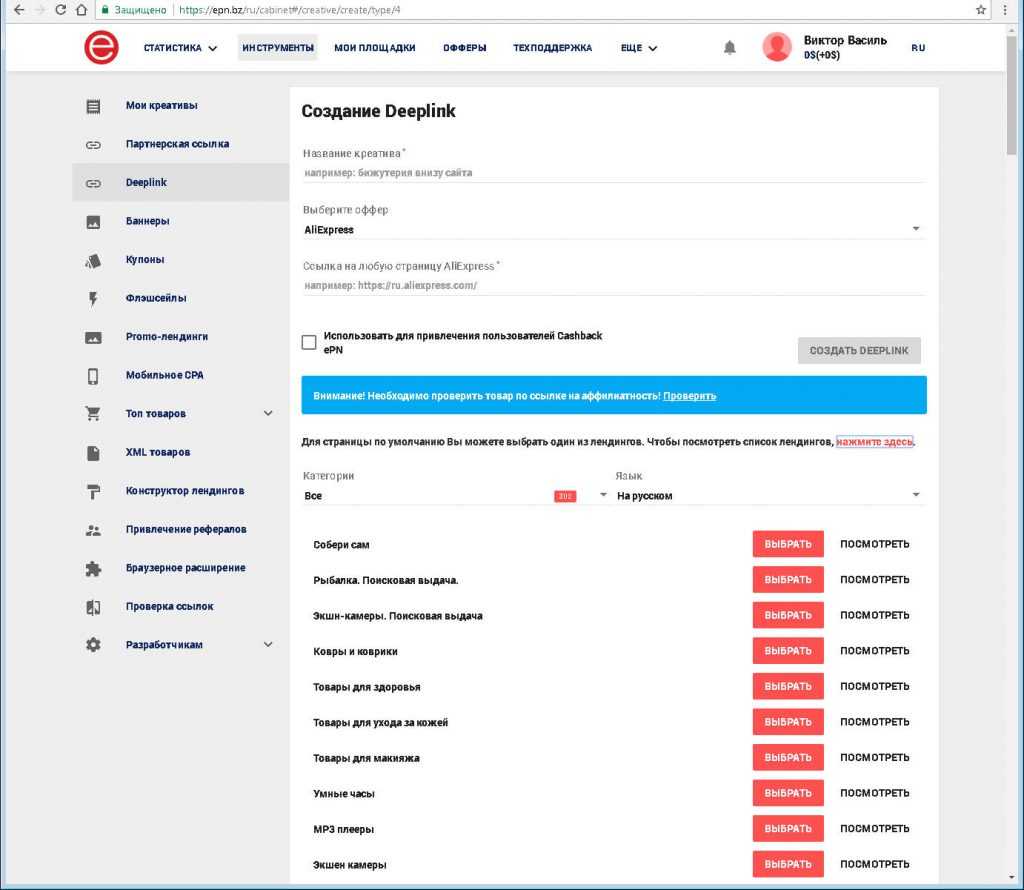The height and width of the screenshot is (890, 1024).
Task: Click the browser extension puzzle icon
Action: pyautogui.click(x=93, y=568)
